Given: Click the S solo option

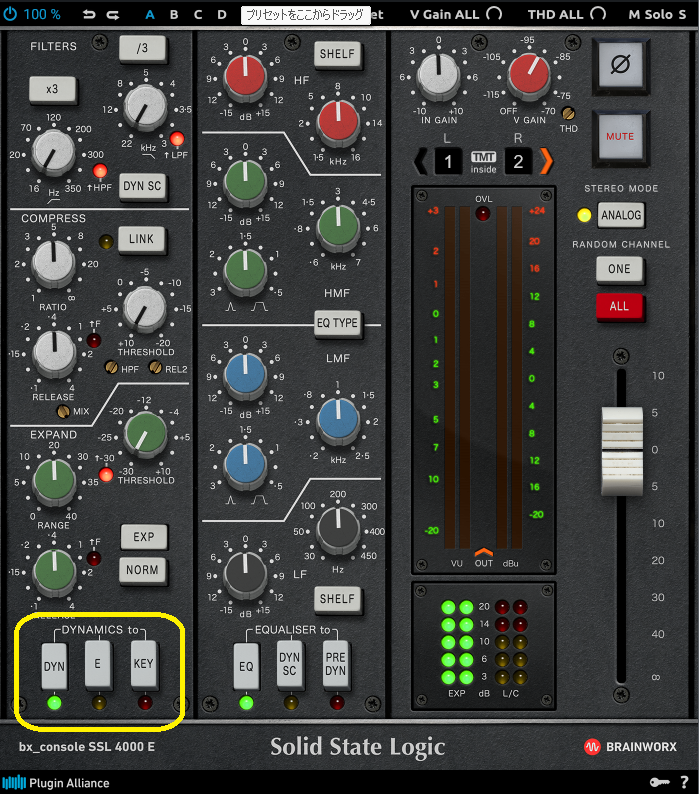Looking at the screenshot, I should coord(682,14).
